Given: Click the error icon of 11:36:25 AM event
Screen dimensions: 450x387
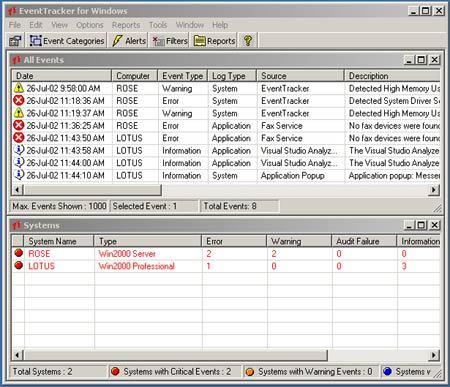Looking at the screenshot, I should (19, 125).
